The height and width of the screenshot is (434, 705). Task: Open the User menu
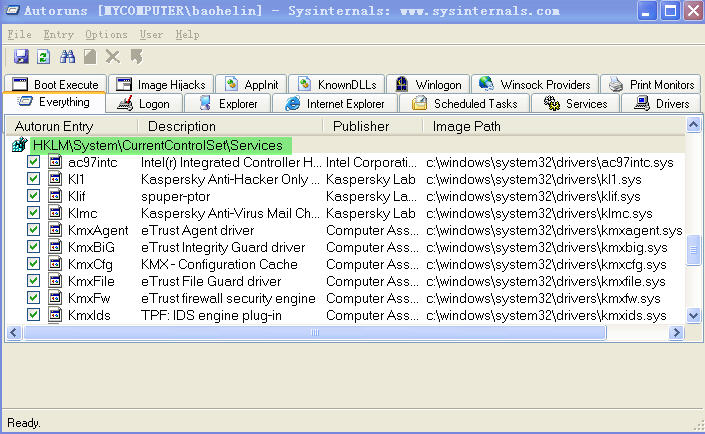(x=151, y=34)
